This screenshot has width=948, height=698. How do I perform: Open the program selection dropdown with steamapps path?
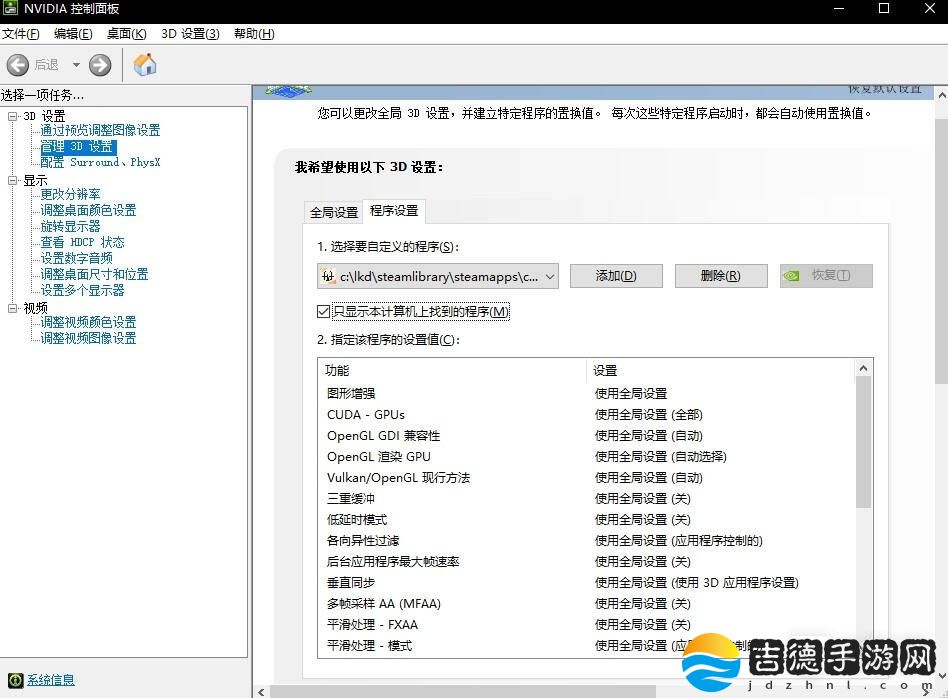(438, 276)
